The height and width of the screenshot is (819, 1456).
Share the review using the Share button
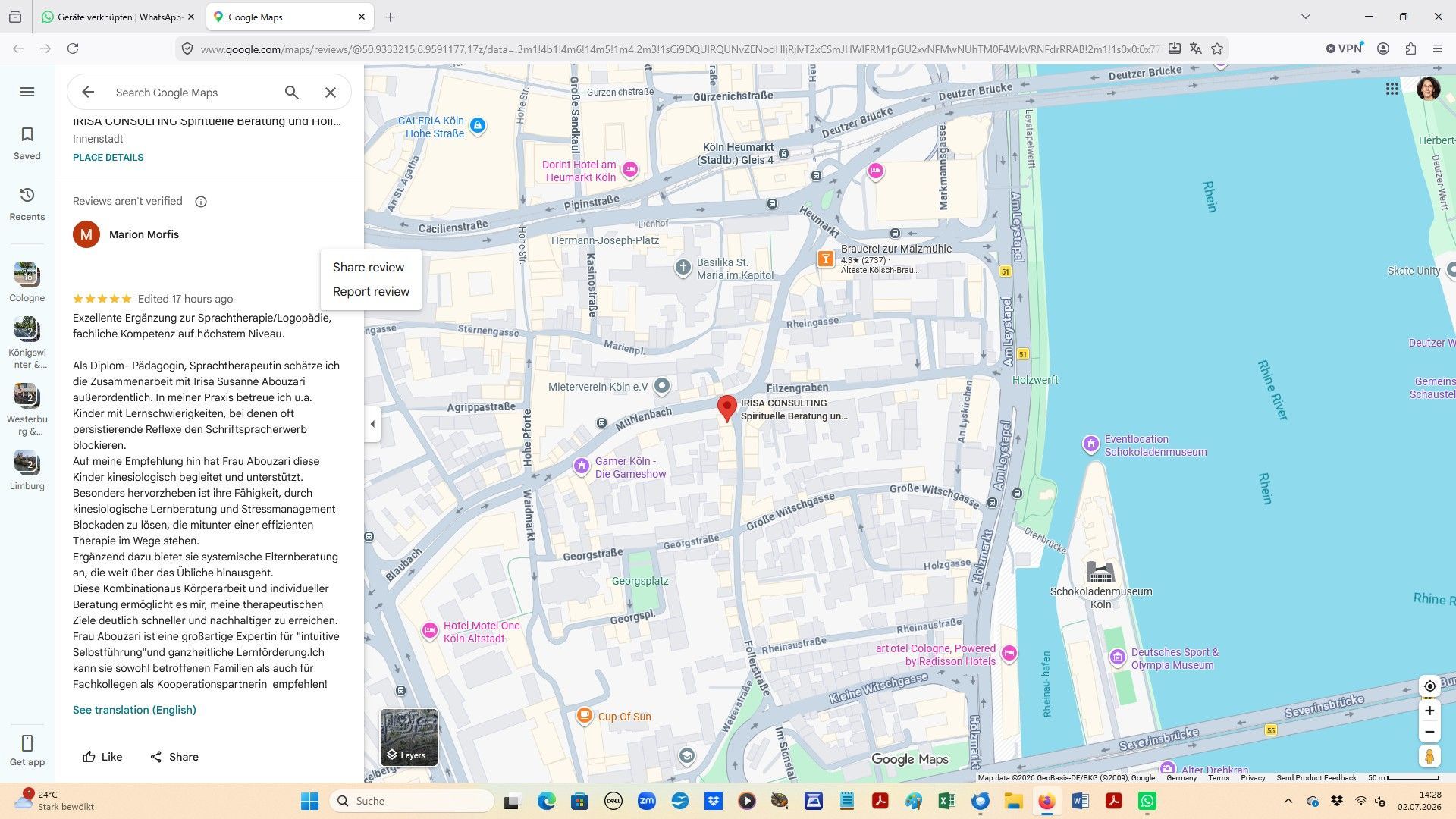pos(174,757)
